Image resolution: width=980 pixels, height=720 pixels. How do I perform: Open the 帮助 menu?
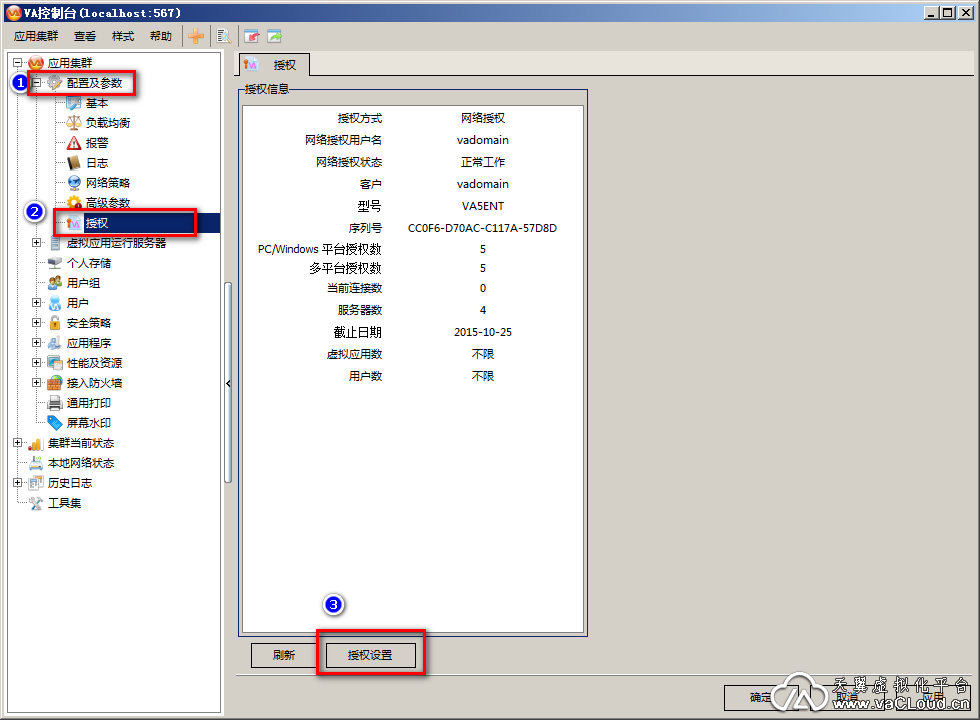point(160,36)
